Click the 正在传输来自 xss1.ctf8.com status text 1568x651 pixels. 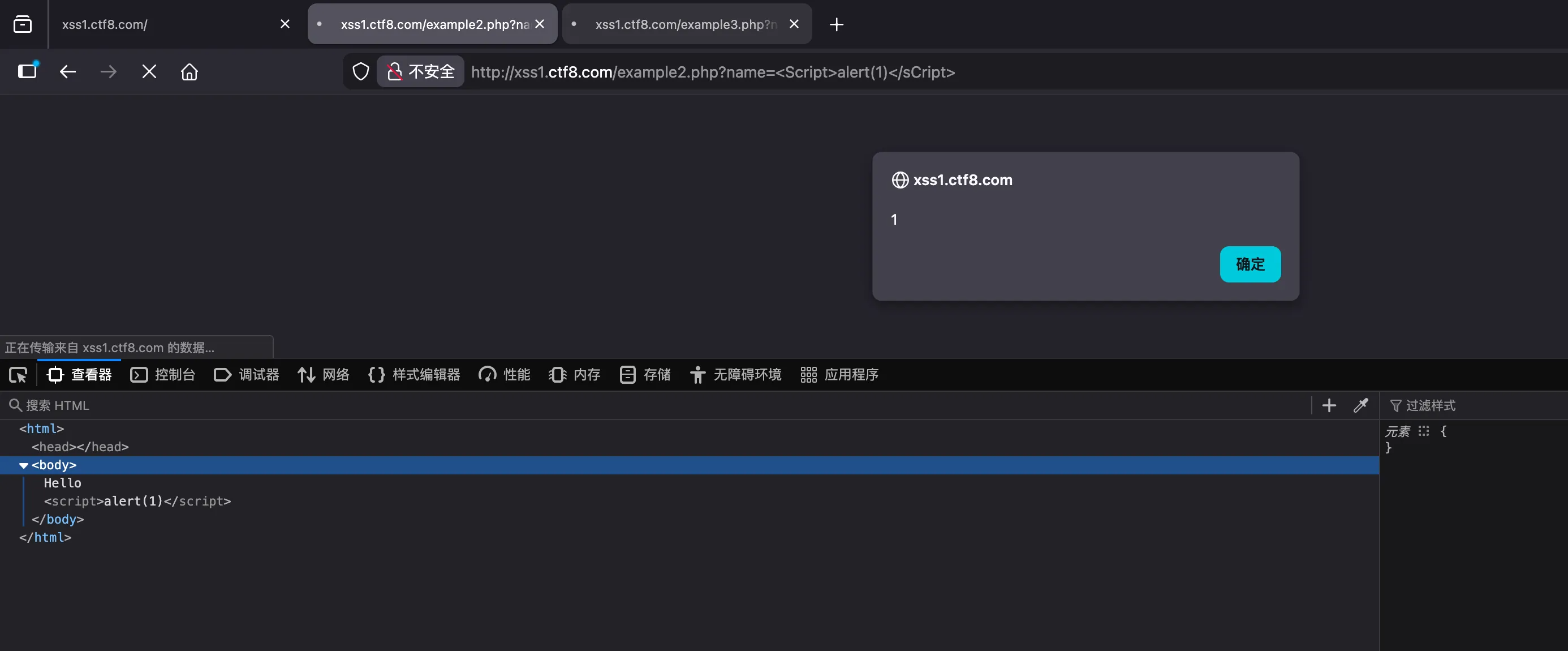point(110,348)
